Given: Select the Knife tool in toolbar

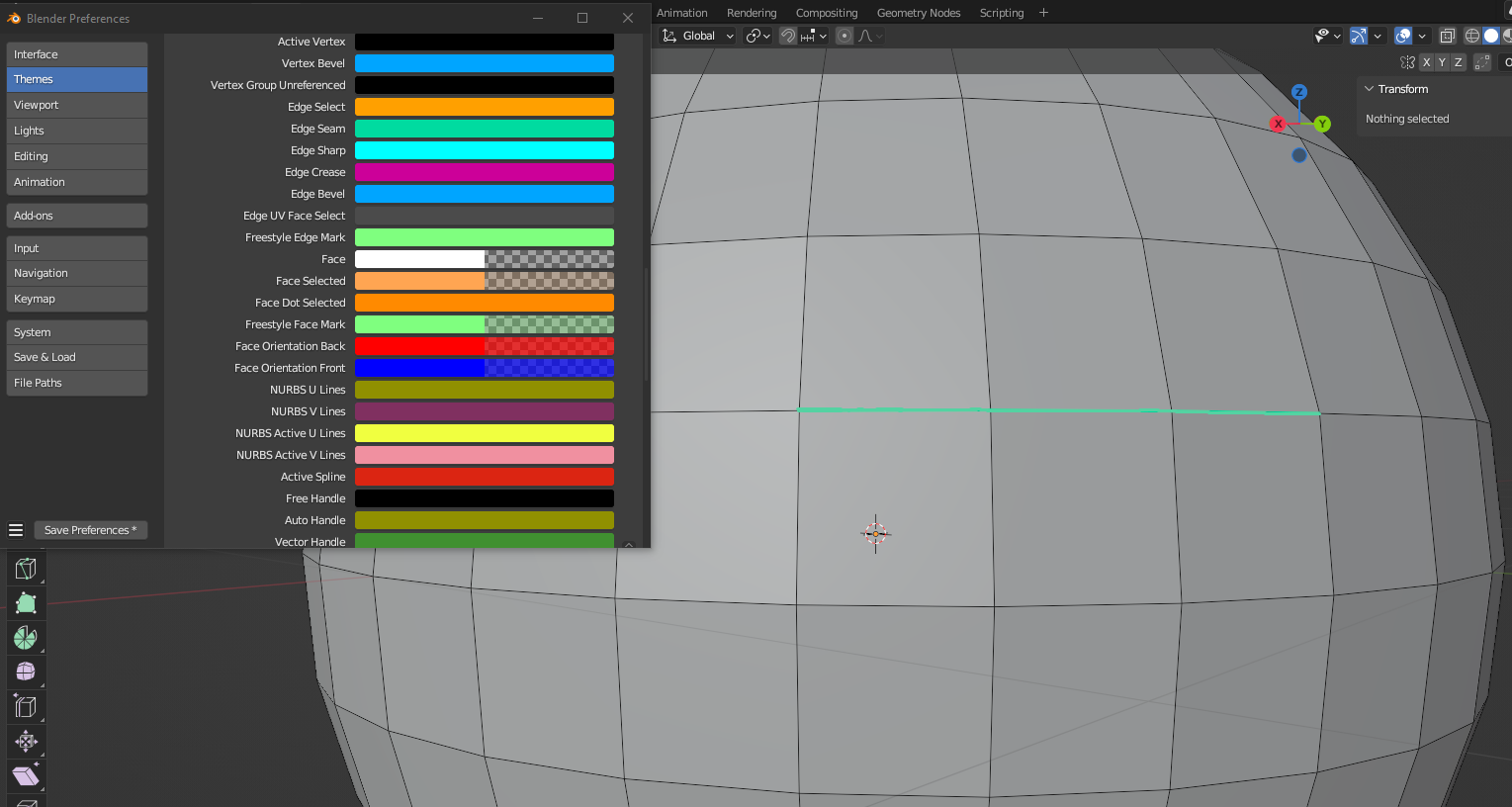Looking at the screenshot, I should (26, 569).
